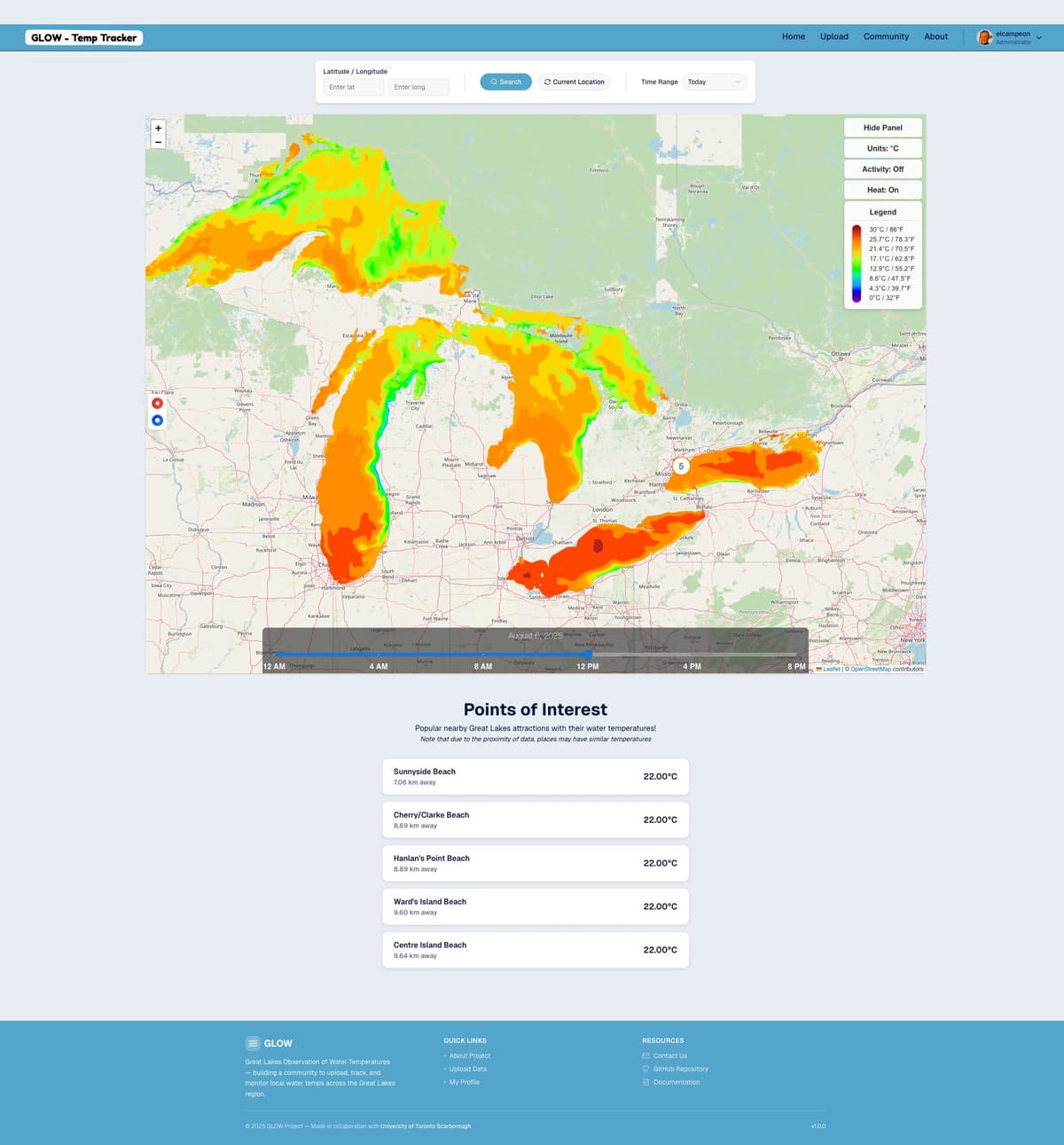Open the Documentation footer link
Image resolution: width=1064 pixels, height=1145 pixels.
(677, 1082)
